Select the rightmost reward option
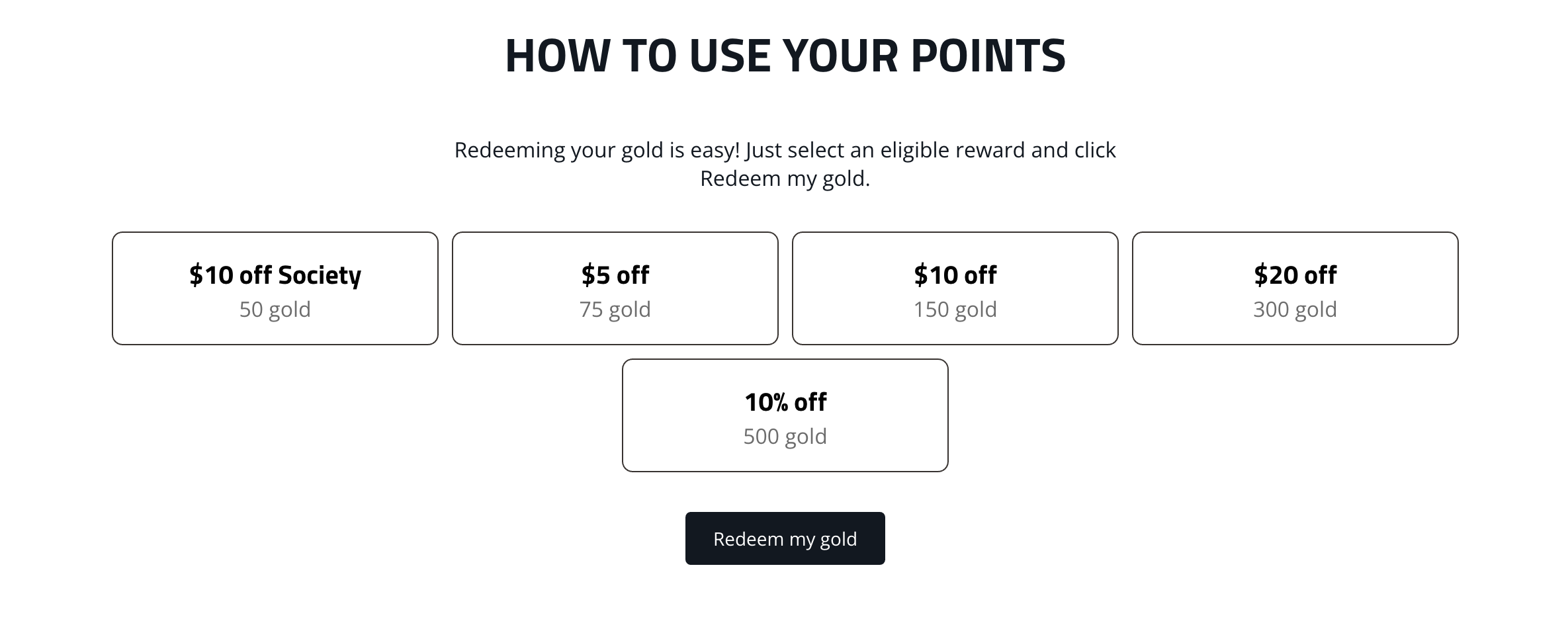The height and width of the screenshot is (631, 1568). coord(1295,287)
